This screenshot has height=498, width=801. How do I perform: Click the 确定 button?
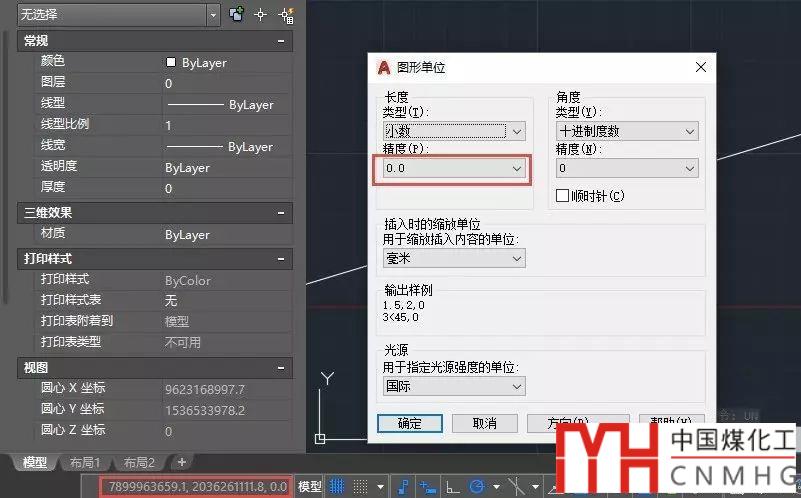(x=409, y=423)
